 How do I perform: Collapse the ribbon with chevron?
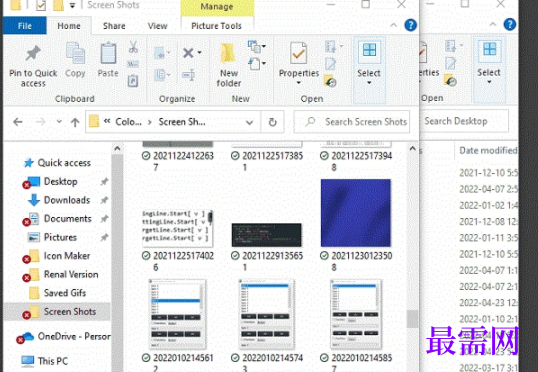pyautogui.click(x=394, y=25)
